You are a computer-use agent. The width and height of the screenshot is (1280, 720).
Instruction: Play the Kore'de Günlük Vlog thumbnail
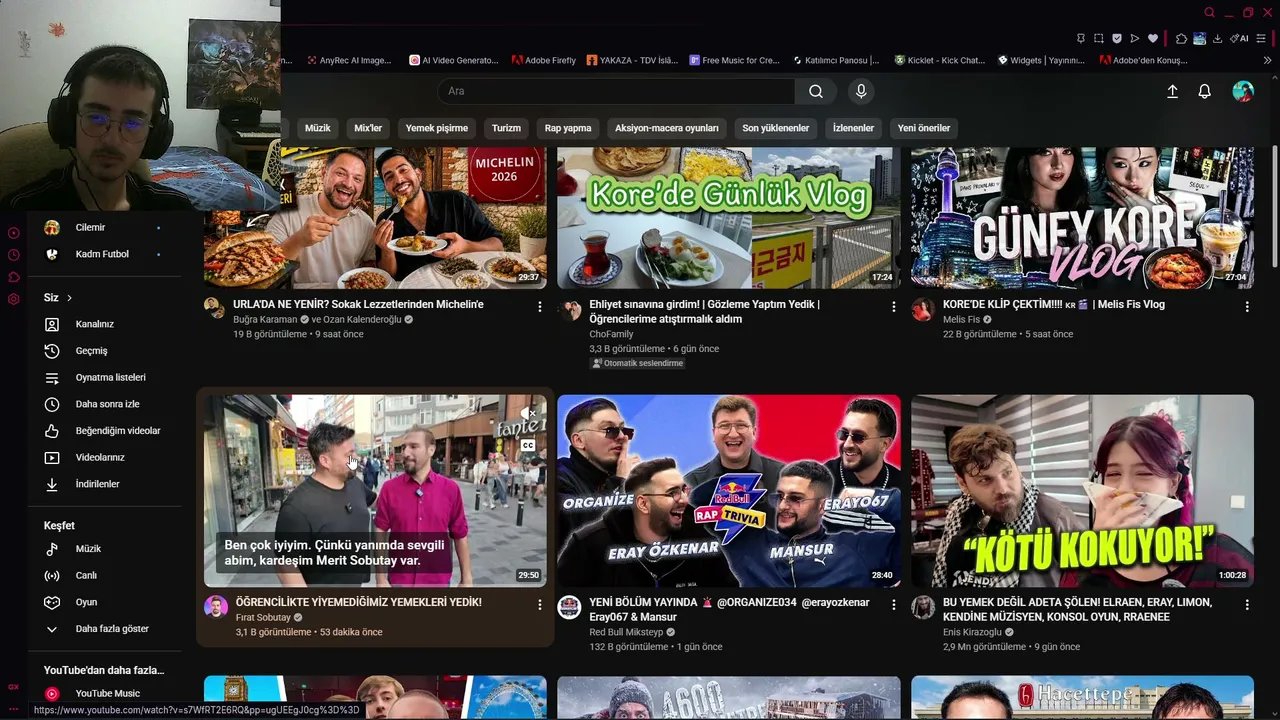coord(729,218)
